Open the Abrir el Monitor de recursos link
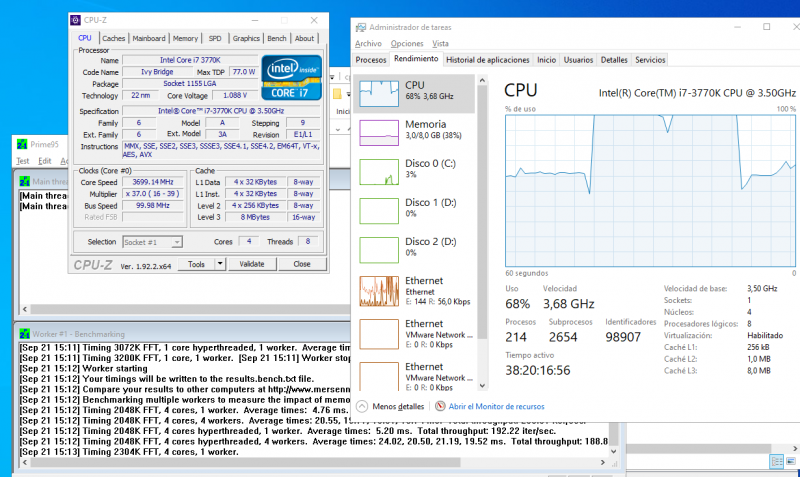This screenshot has height=477, width=800. 496,406
